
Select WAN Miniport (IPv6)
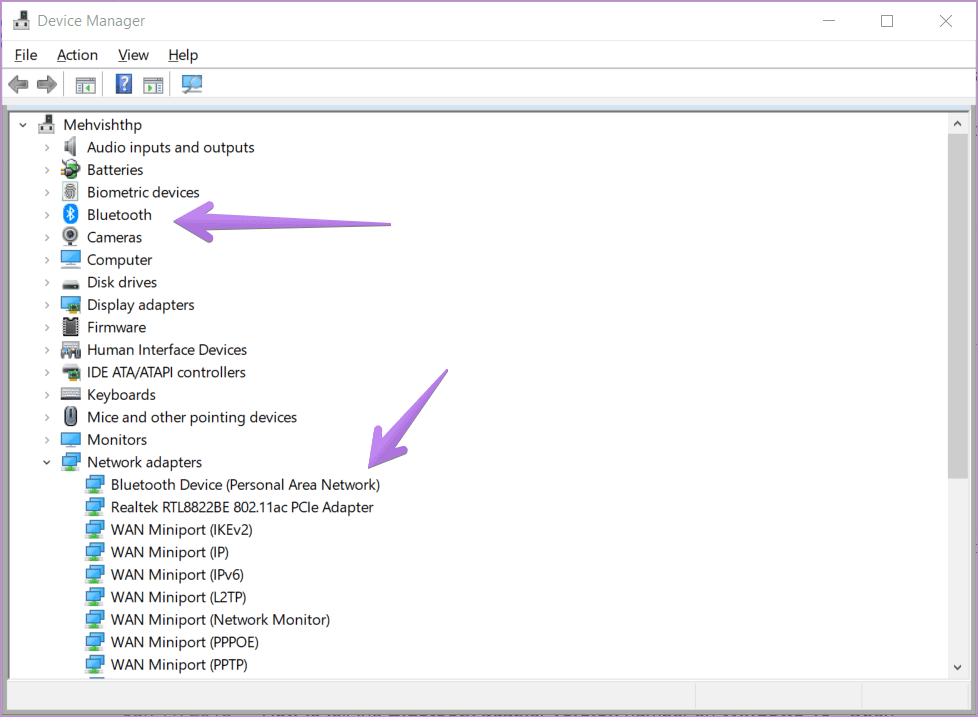click(x=177, y=574)
